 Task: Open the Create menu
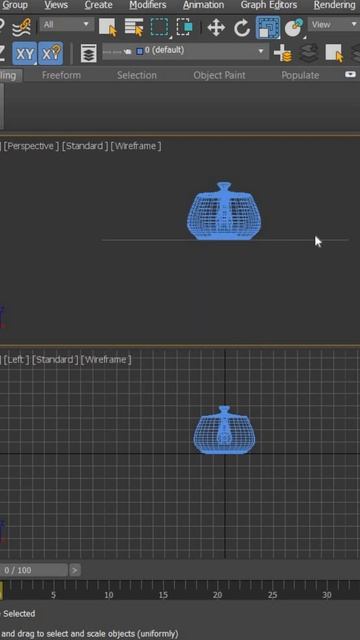(x=98, y=5)
